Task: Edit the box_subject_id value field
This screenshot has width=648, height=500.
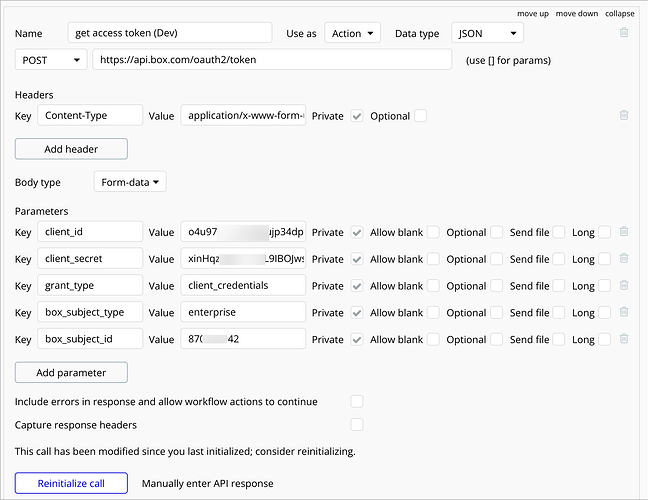Action: click(243, 339)
